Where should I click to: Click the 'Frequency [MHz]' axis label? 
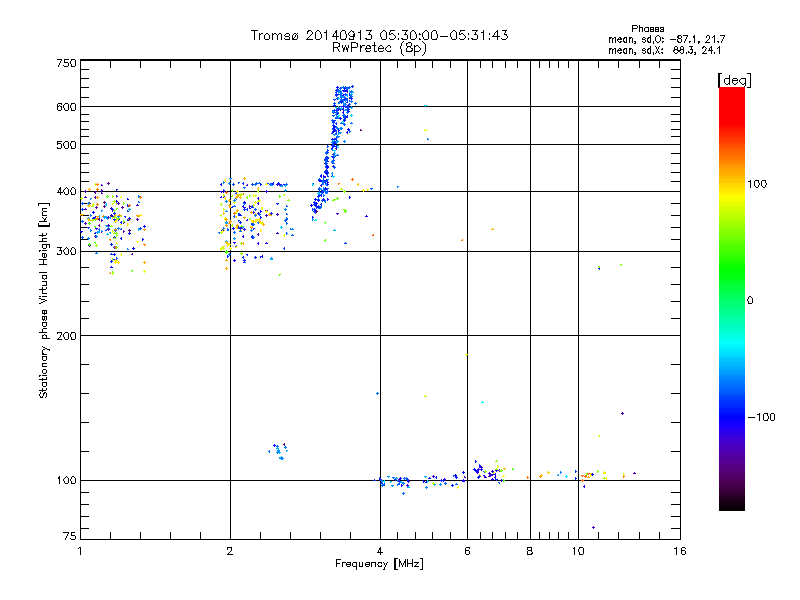tap(379, 564)
